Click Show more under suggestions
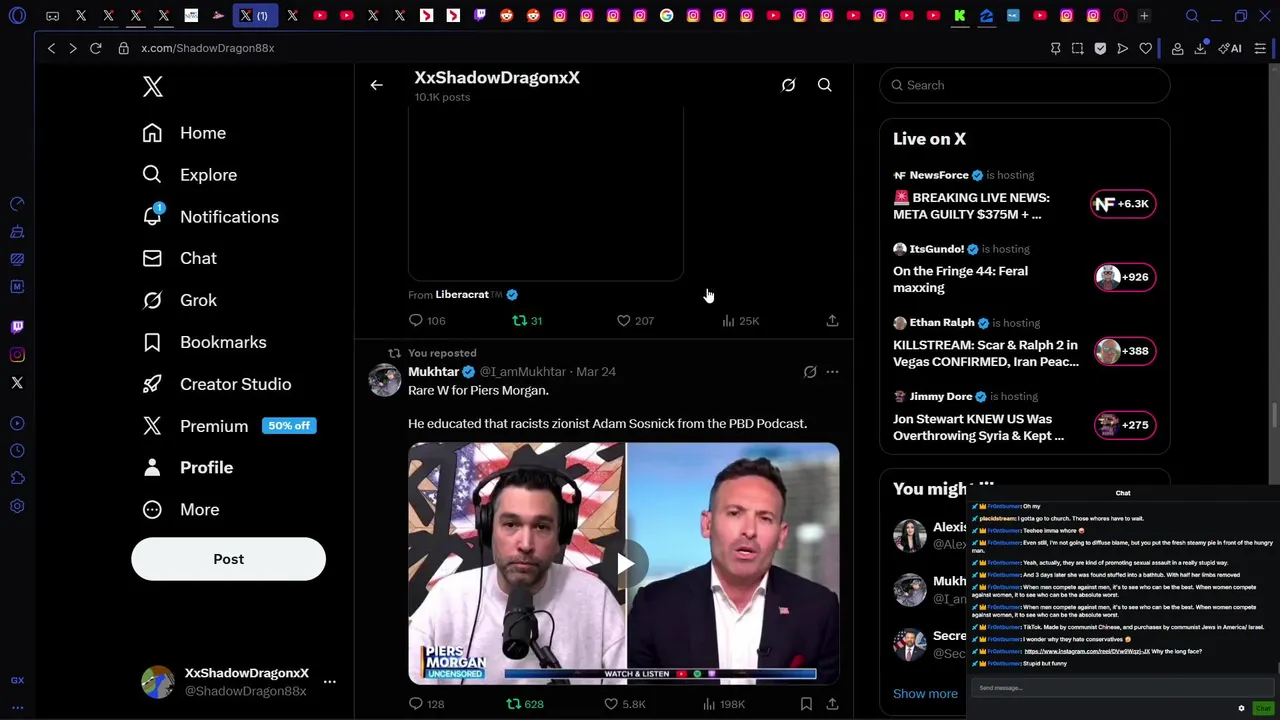Image resolution: width=1280 pixels, height=720 pixels. click(925, 694)
